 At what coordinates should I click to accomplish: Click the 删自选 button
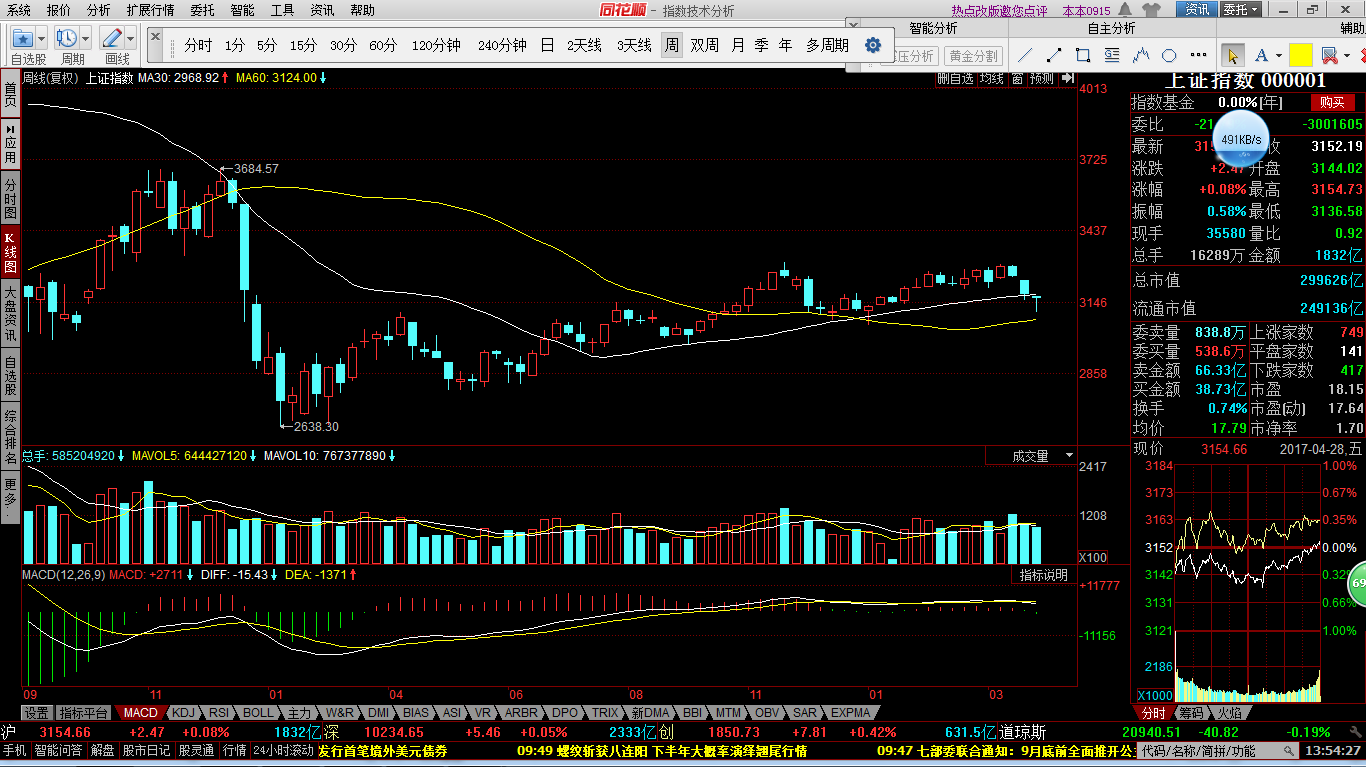point(955,78)
